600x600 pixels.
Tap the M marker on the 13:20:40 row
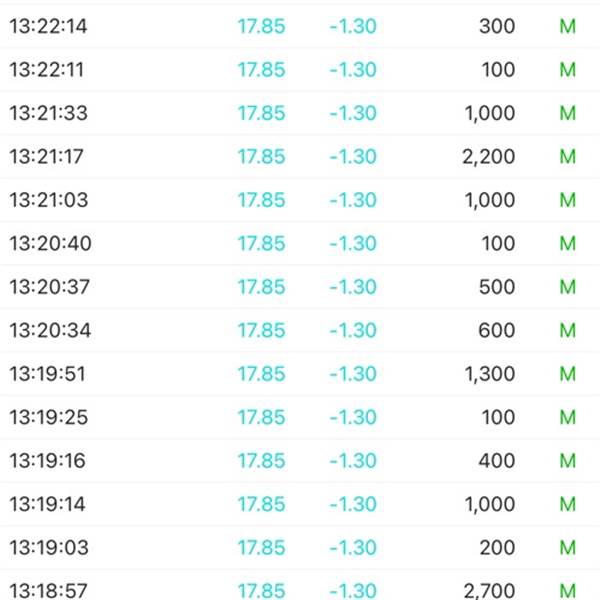click(567, 243)
